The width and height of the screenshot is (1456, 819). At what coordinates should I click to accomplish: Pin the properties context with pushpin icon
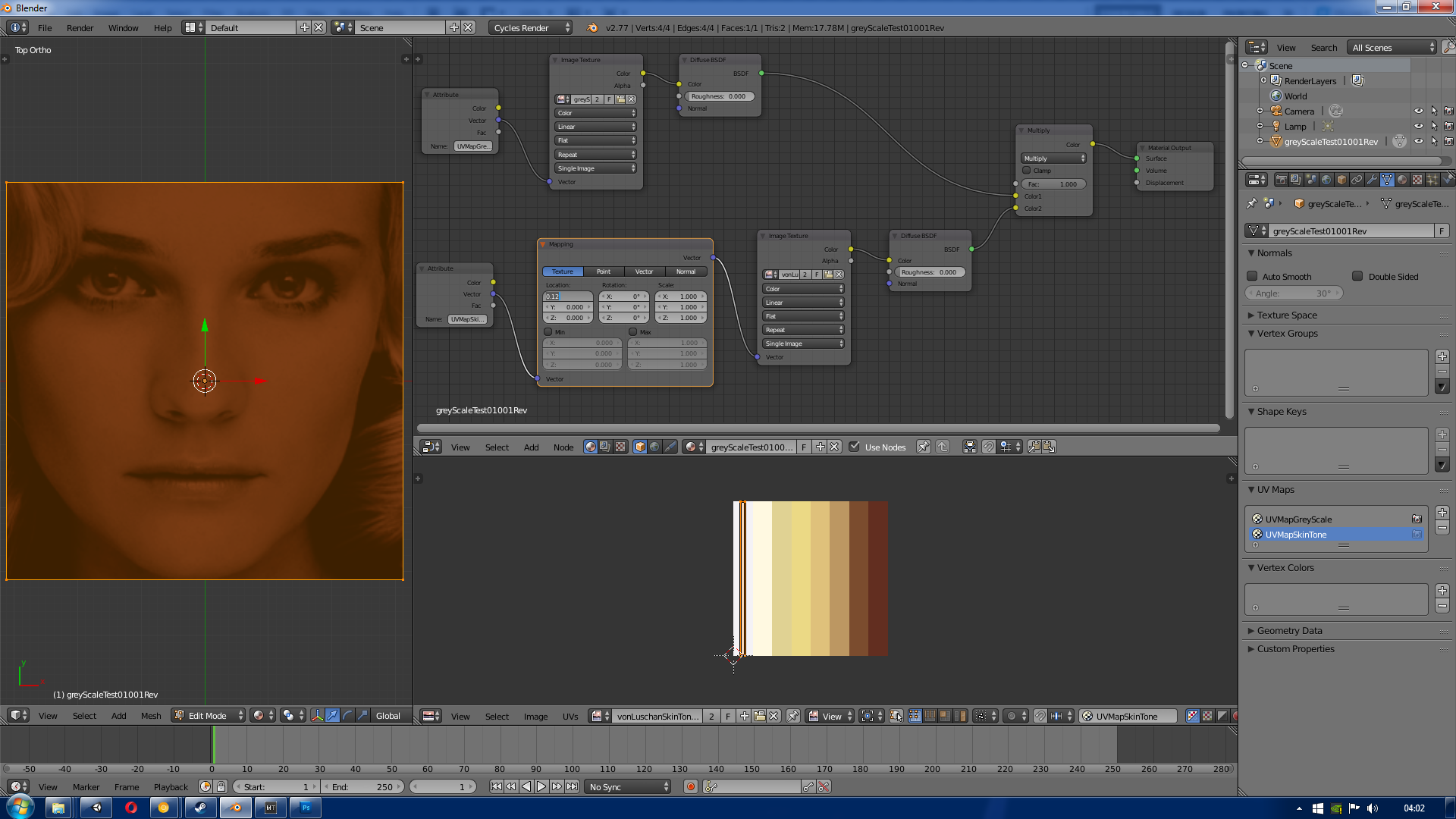[1251, 203]
